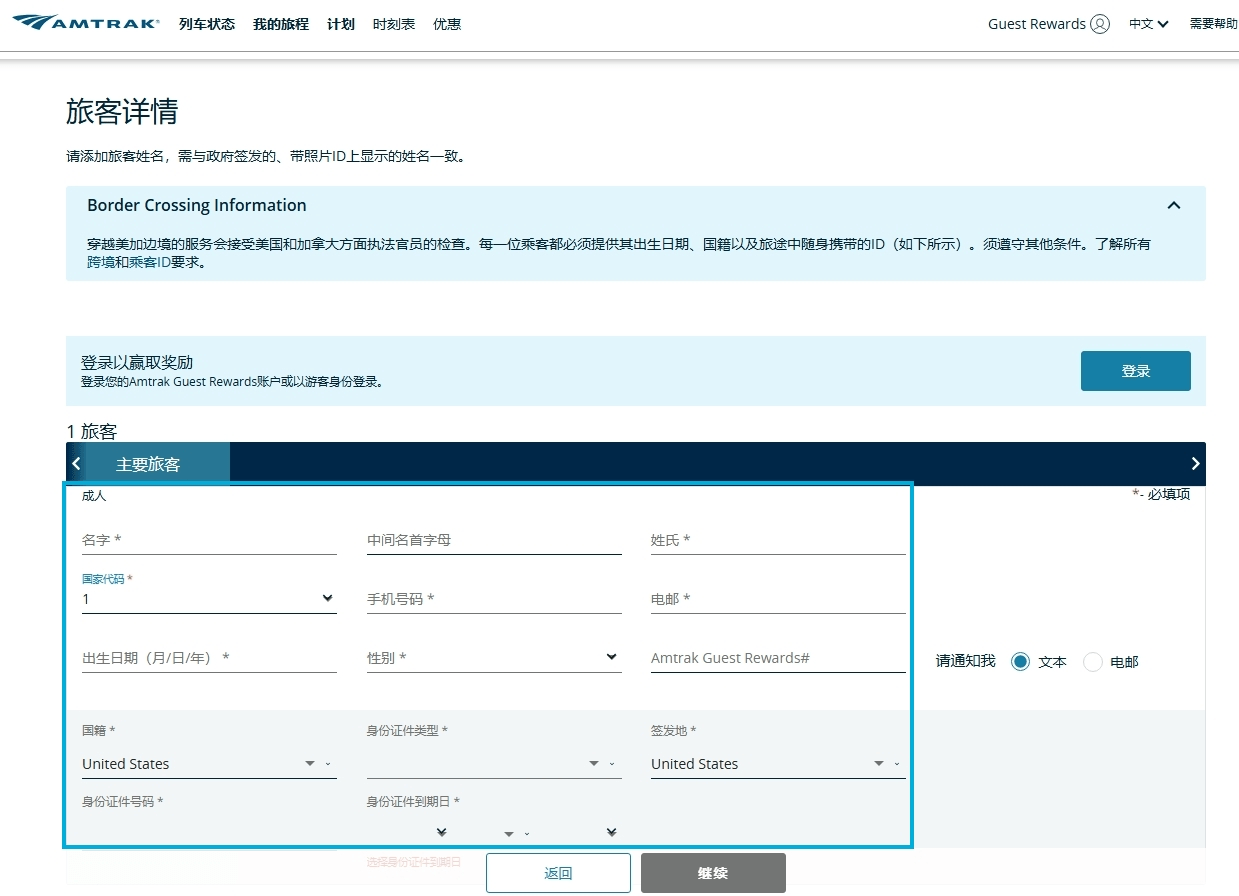Click the 登录 button
The width and height of the screenshot is (1239, 896).
[x=1136, y=371]
